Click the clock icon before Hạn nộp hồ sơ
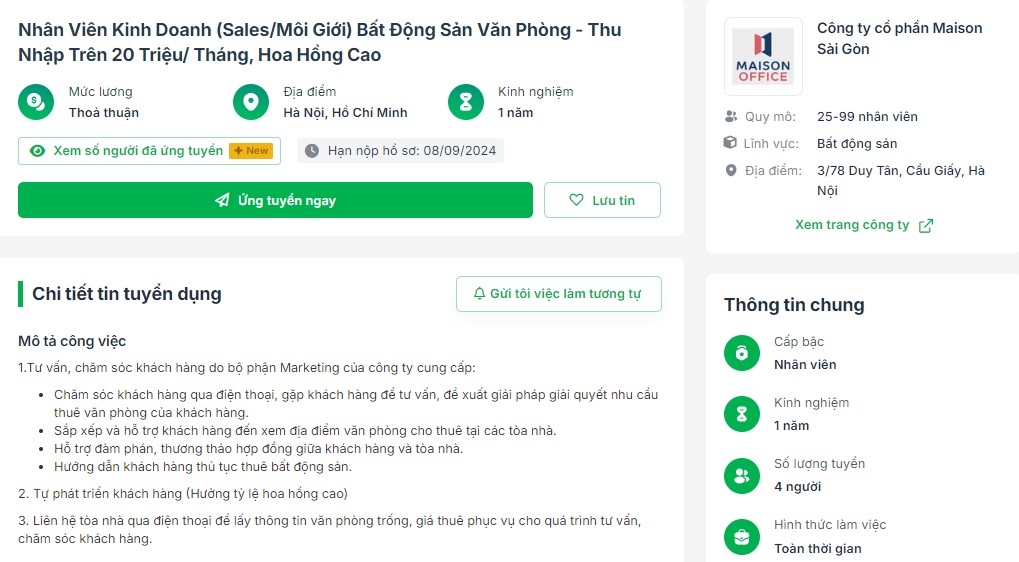The image size is (1019, 562). click(312, 151)
